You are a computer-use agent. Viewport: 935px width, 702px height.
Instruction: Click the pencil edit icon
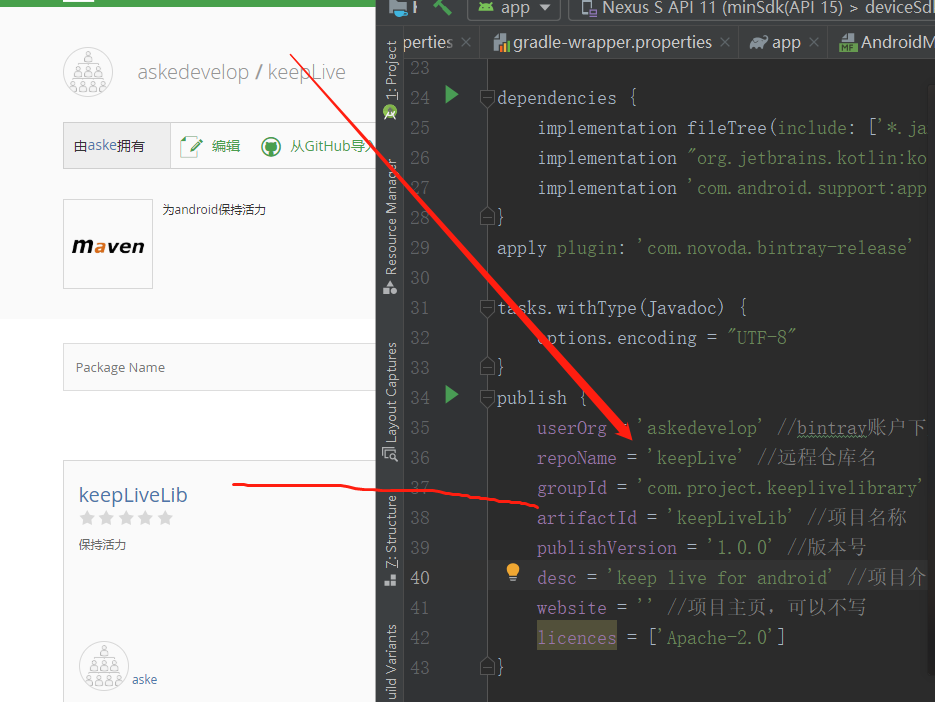[x=191, y=146]
